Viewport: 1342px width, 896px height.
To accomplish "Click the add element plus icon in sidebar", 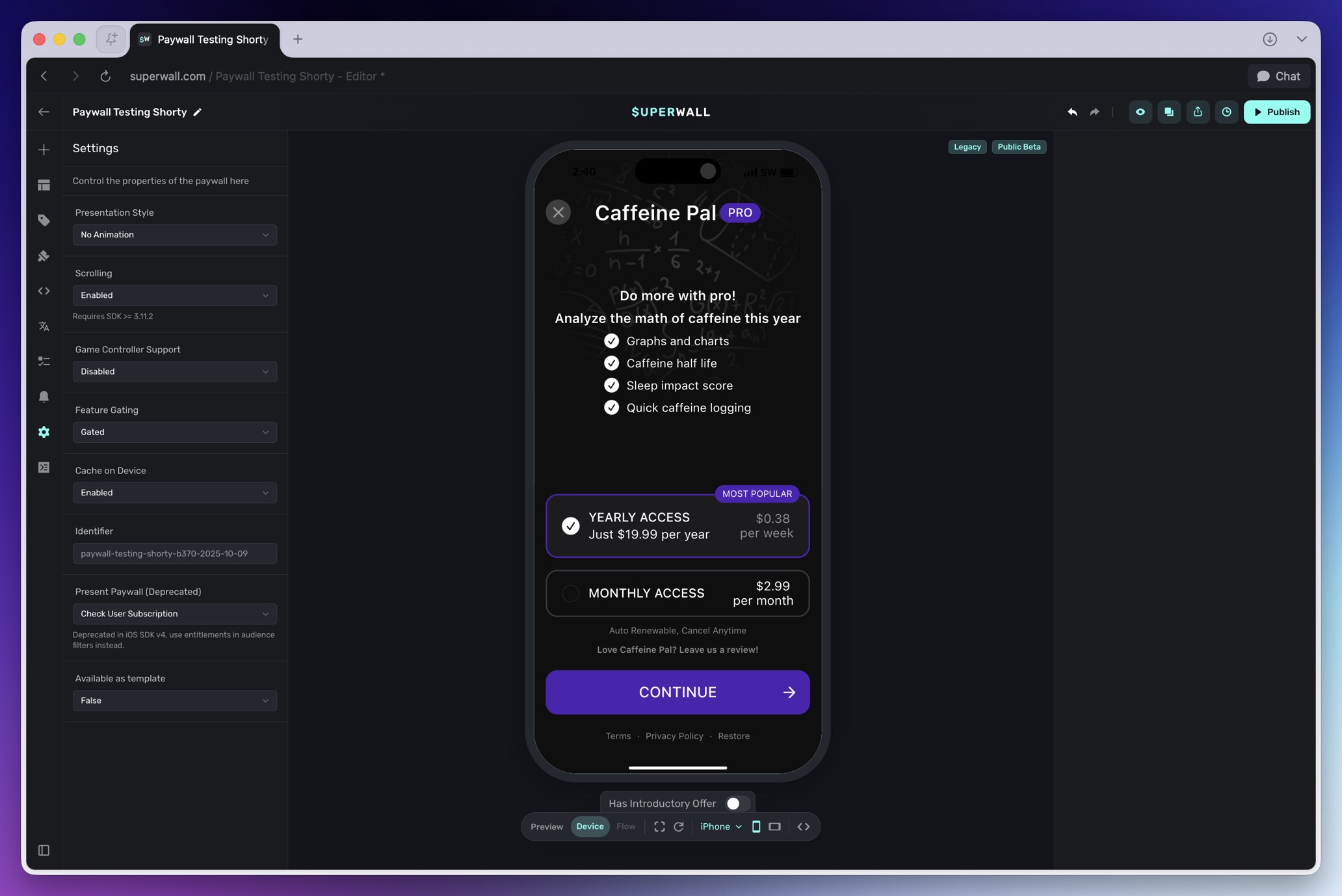I will [44, 150].
